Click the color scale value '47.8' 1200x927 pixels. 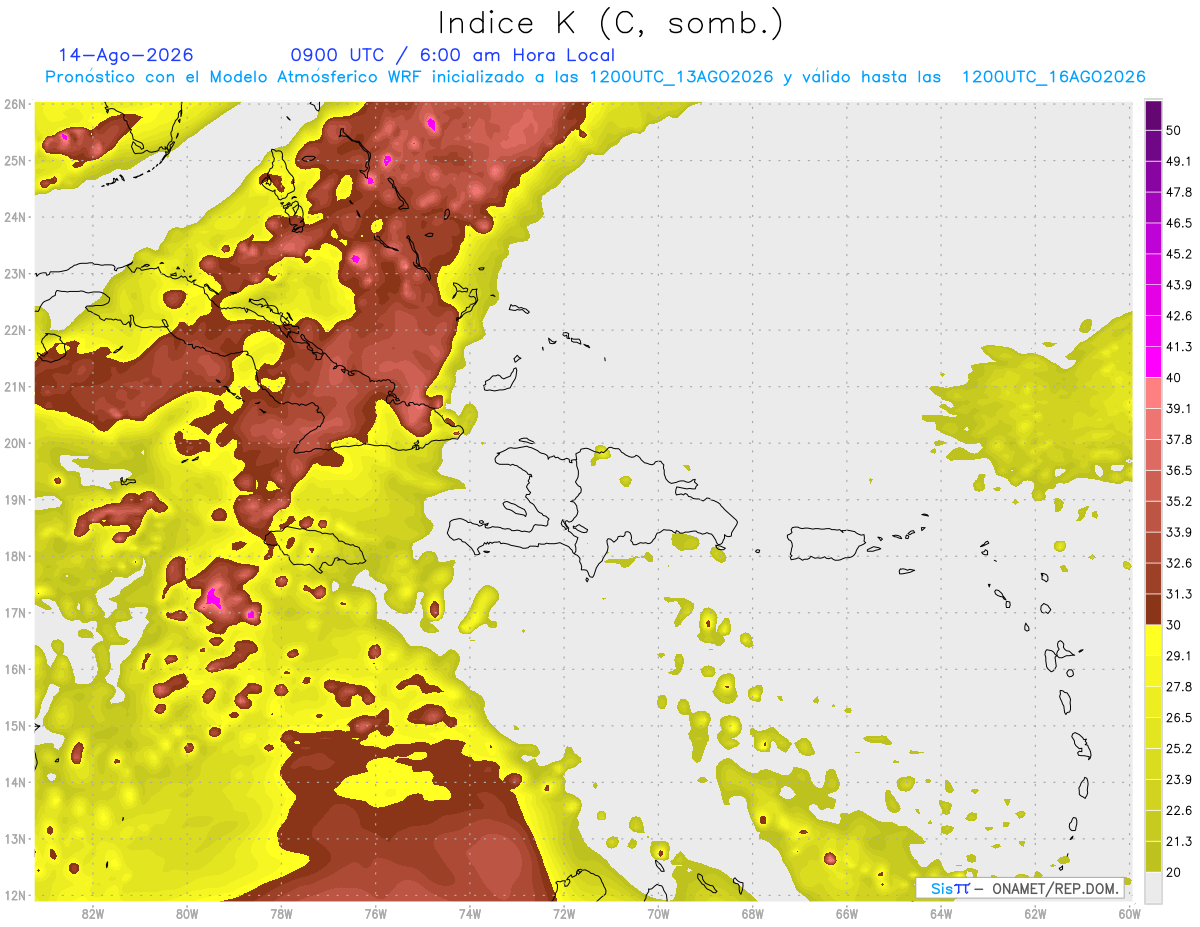(x=1180, y=192)
